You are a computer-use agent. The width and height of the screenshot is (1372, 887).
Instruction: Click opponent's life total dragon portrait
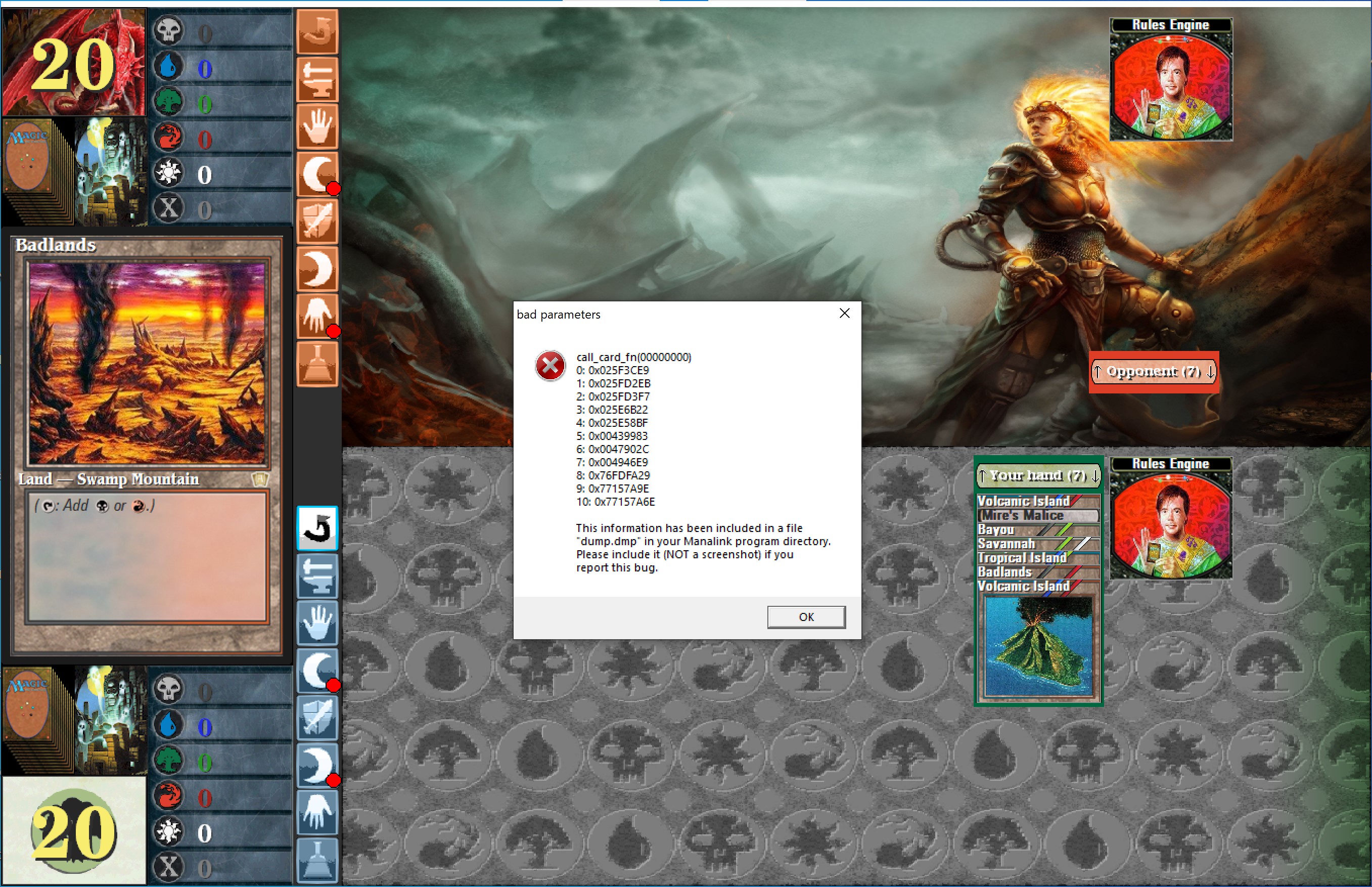tap(74, 62)
